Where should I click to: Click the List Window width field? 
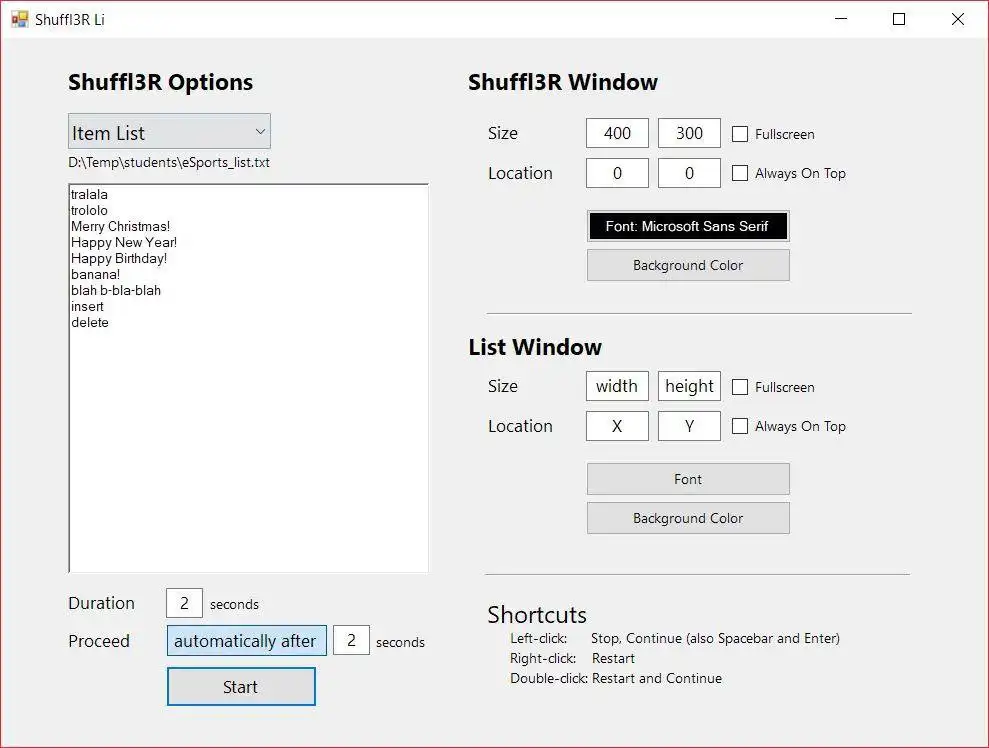617,386
